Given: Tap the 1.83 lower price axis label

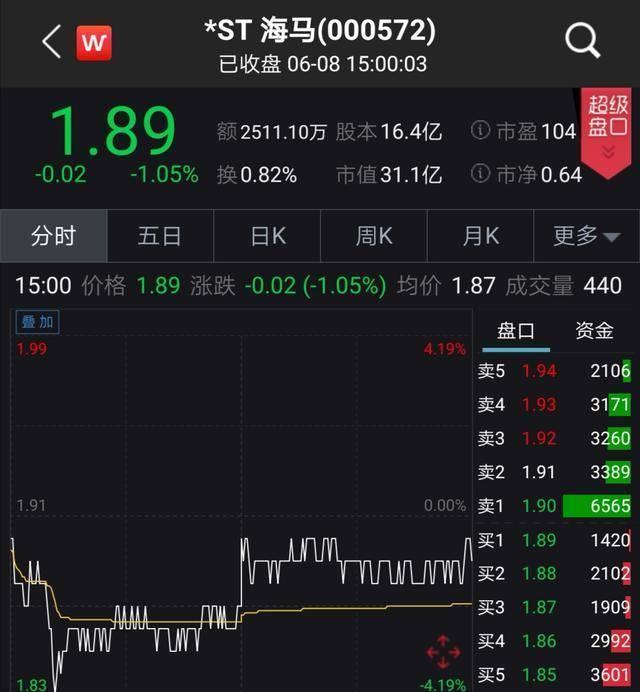Looking at the screenshot, I should [x=31, y=684].
